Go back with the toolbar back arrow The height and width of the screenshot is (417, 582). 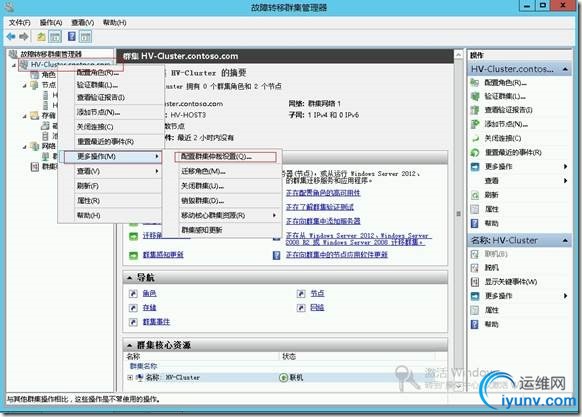pos(11,36)
